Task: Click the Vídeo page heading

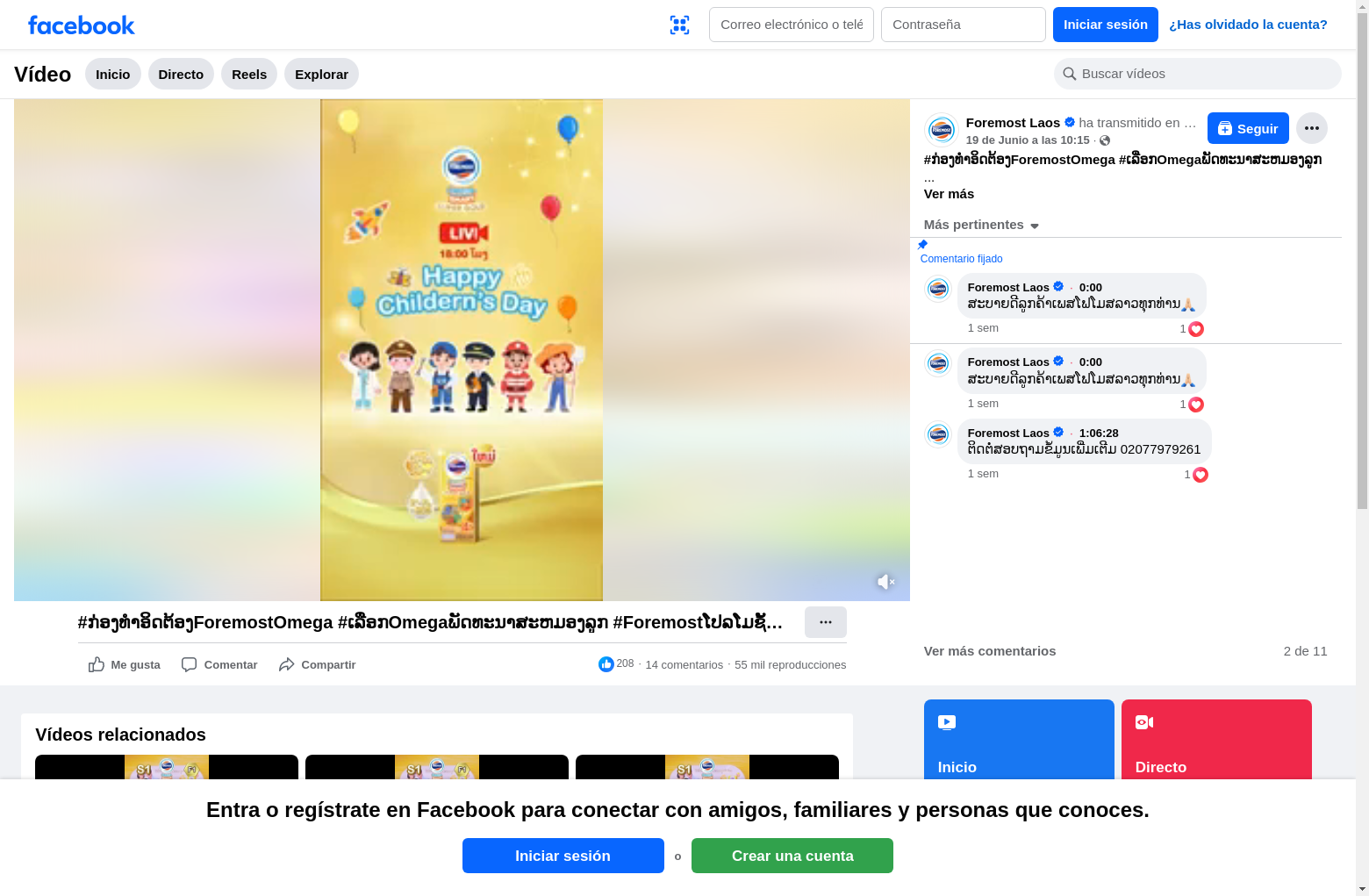Action: click(42, 75)
